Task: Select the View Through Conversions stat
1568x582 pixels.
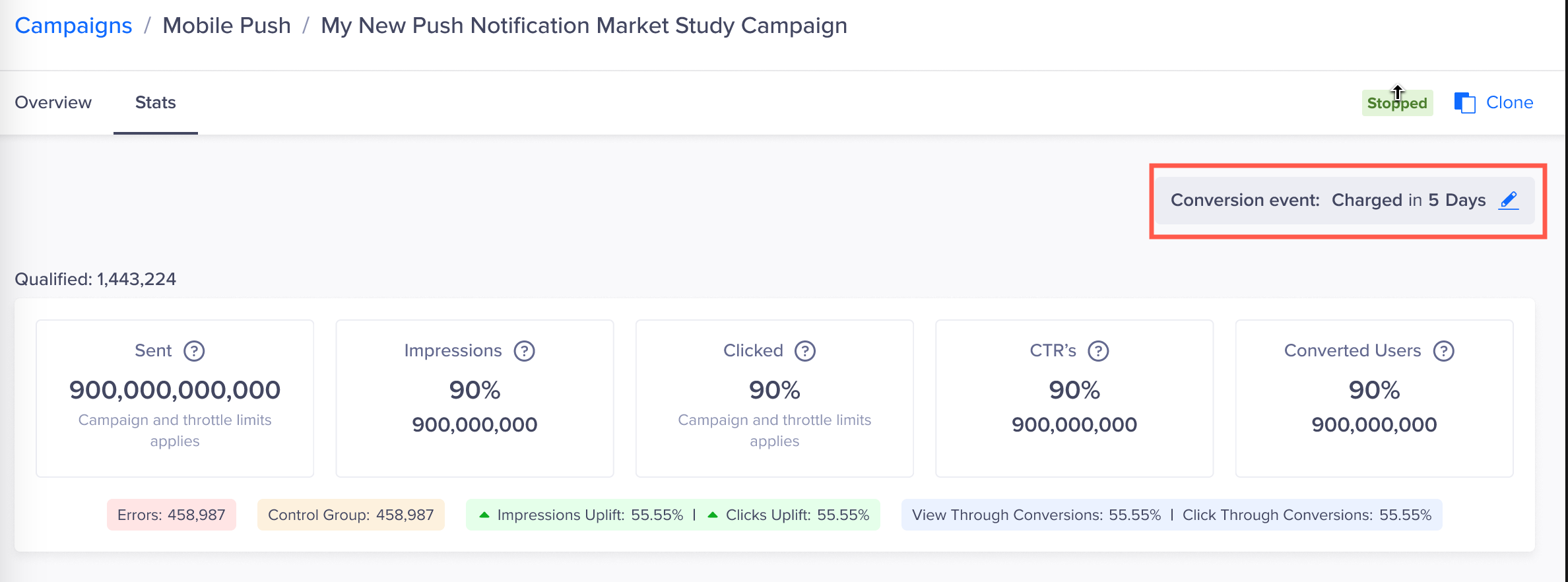Action: (x=1036, y=515)
